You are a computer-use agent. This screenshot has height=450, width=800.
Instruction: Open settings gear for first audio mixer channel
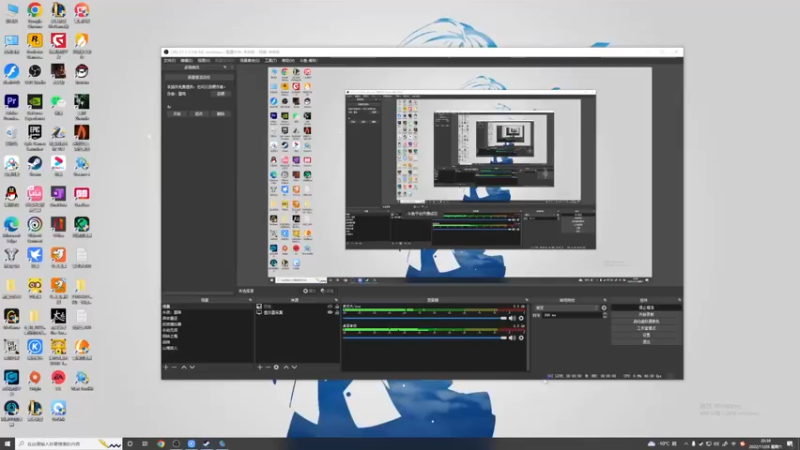pos(521,318)
